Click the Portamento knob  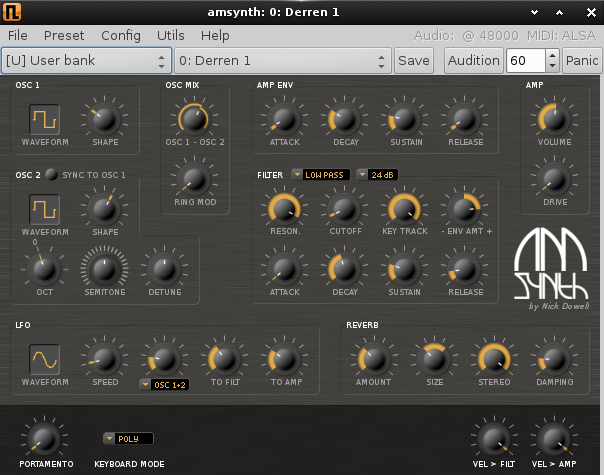point(45,439)
